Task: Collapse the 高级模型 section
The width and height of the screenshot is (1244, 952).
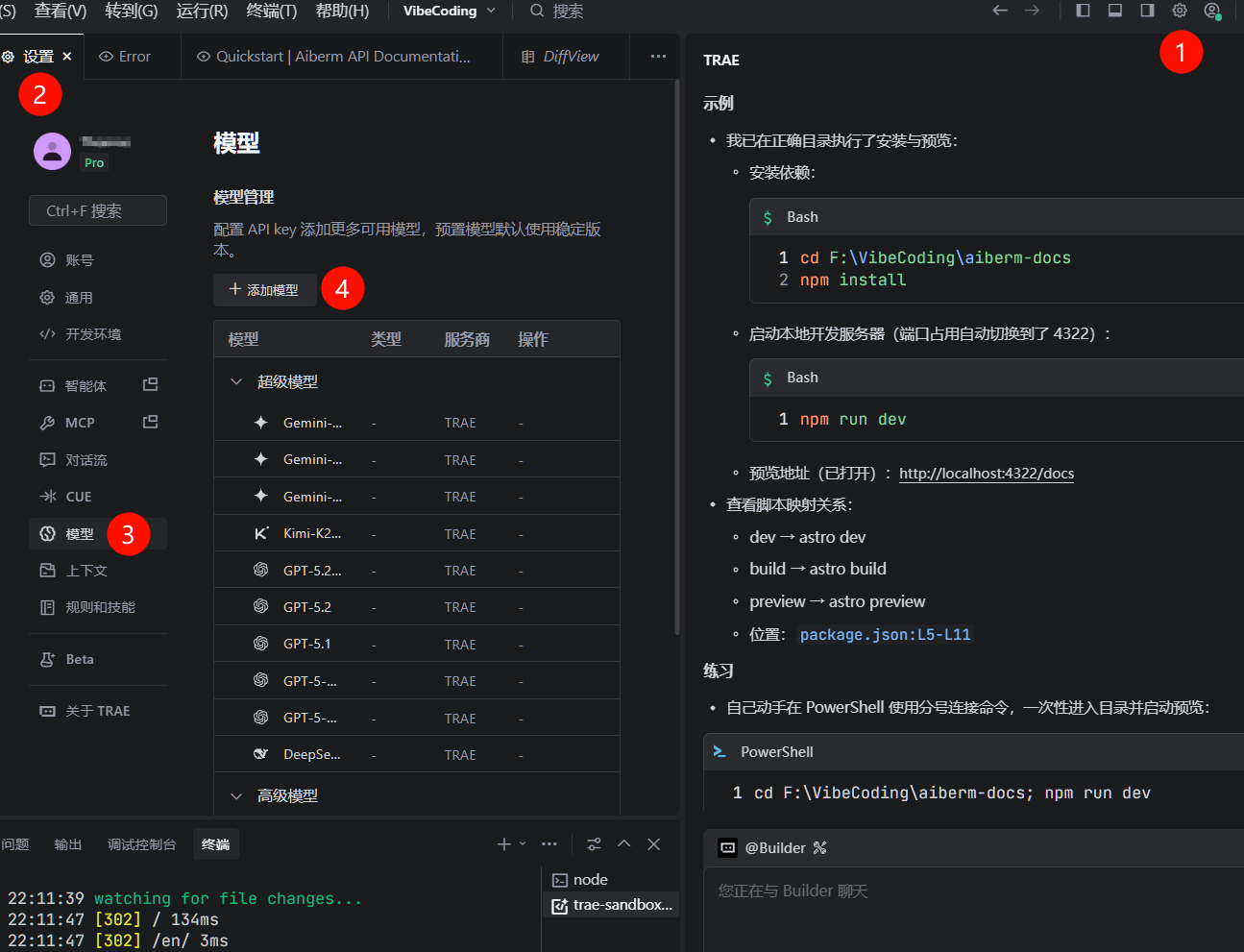Action: tap(236, 795)
